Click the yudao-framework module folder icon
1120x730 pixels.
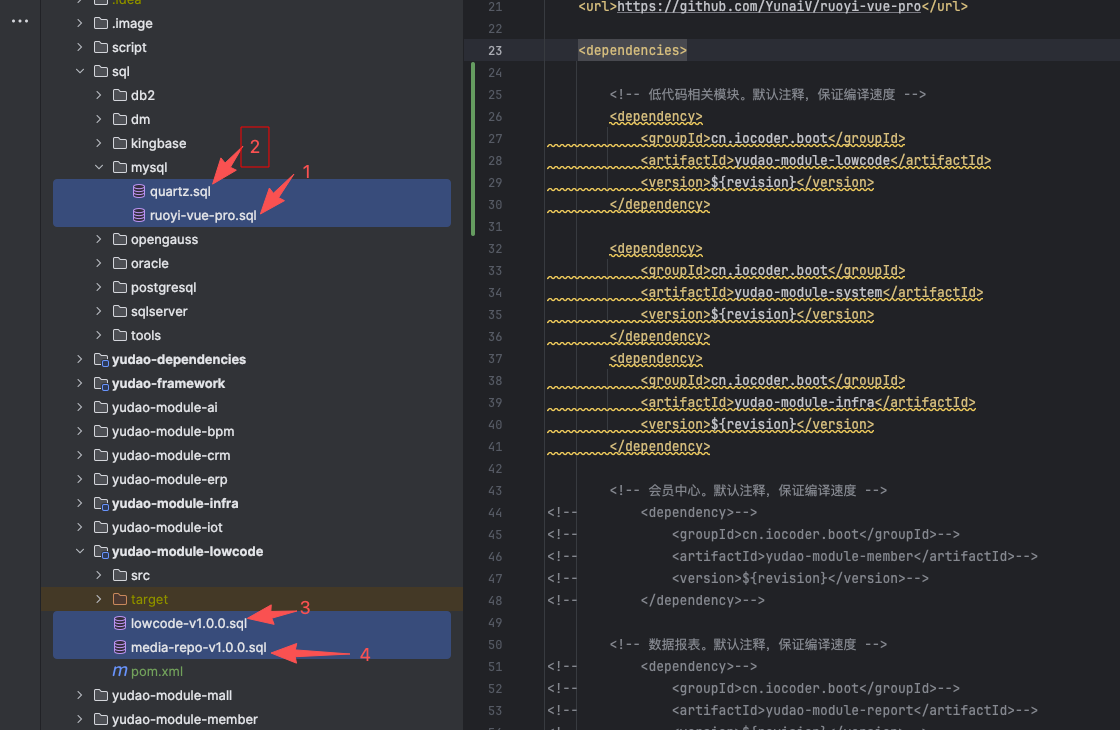coord(100,383)
